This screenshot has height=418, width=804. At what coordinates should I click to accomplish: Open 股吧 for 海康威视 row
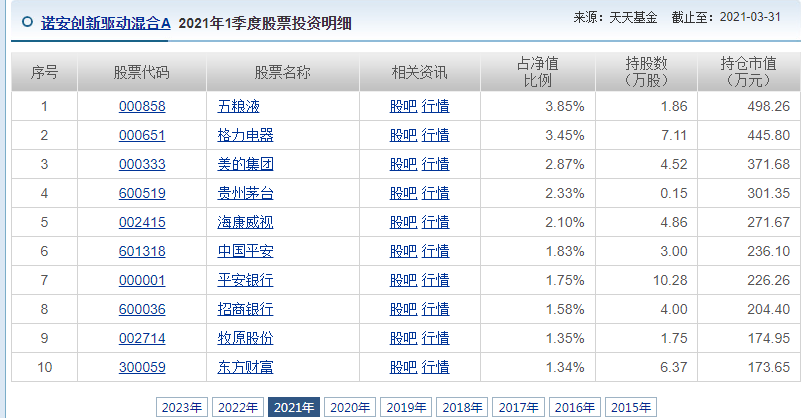404,222
